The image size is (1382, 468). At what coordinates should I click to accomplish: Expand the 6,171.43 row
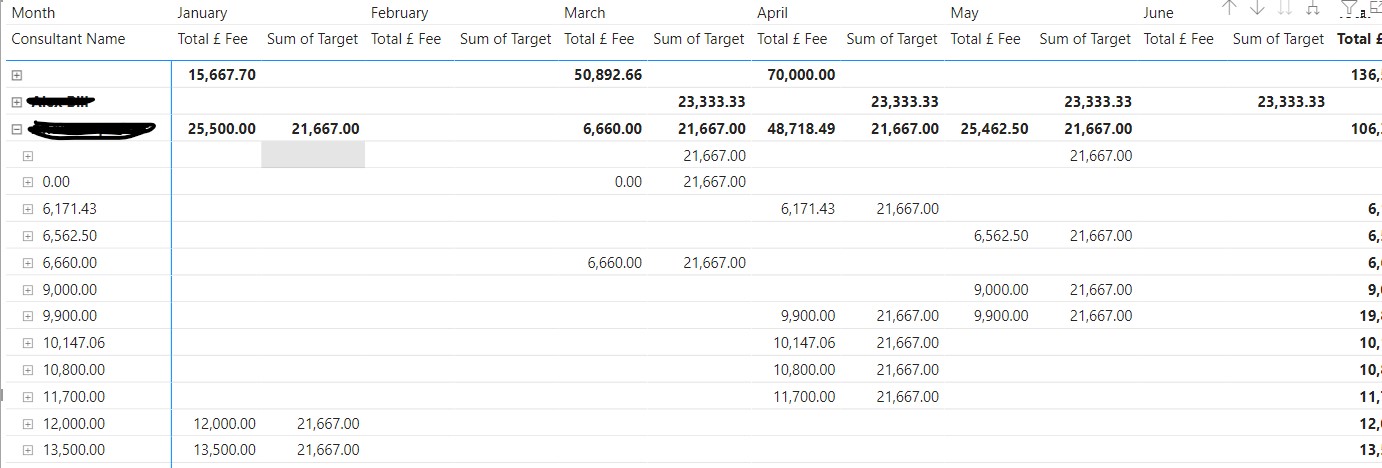(x=28, y=209)
